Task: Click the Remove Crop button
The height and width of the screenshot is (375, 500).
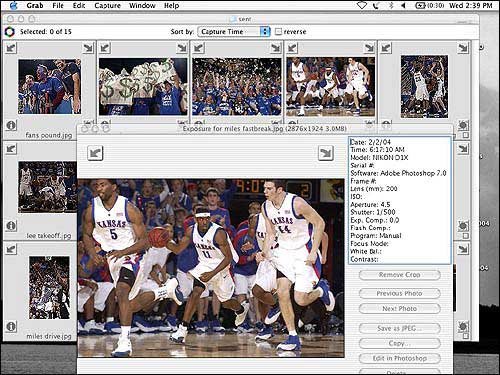Action: [x=399, y=275]
